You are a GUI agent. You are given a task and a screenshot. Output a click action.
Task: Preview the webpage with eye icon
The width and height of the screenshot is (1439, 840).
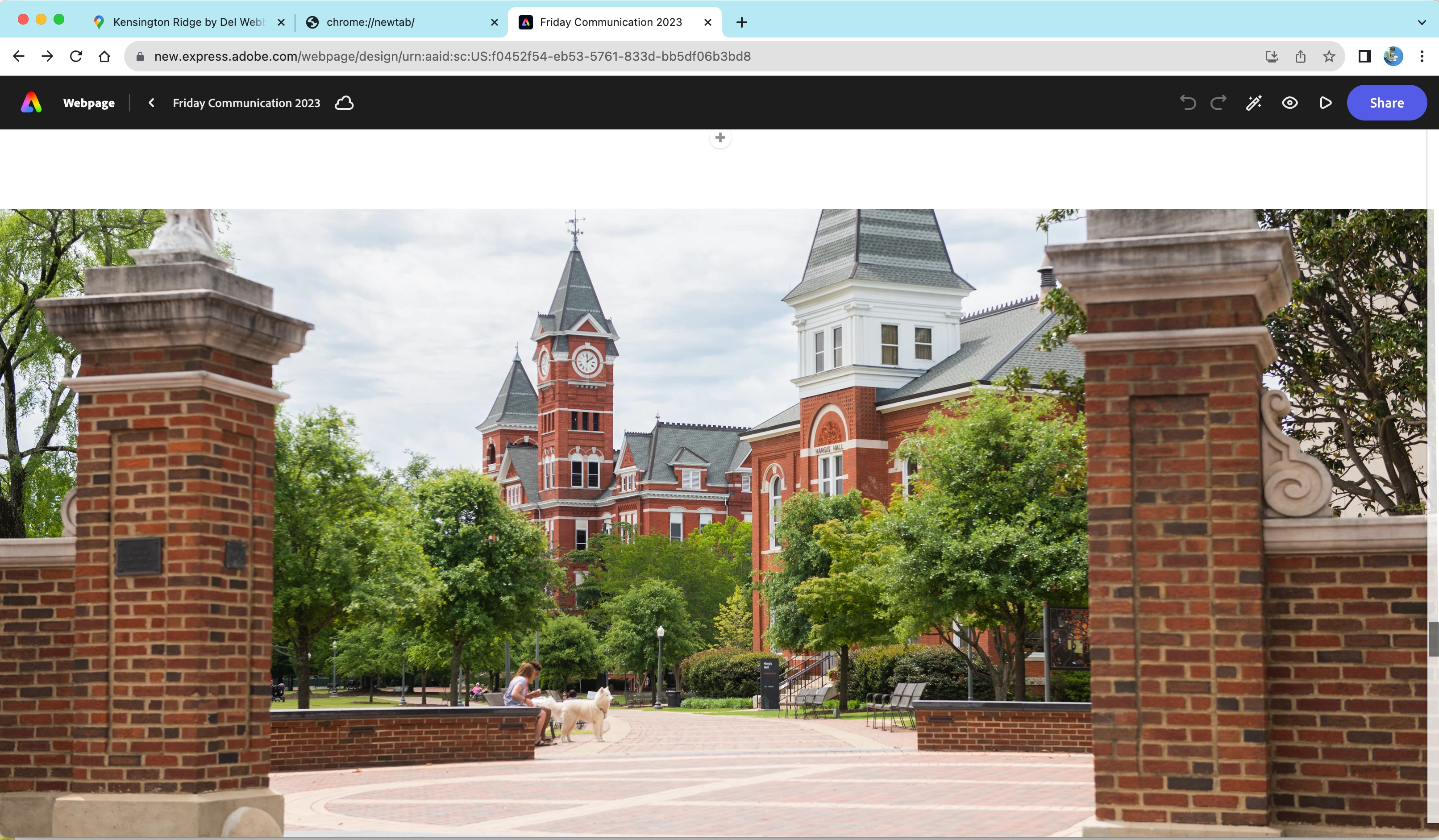(x=1289, y=103)
